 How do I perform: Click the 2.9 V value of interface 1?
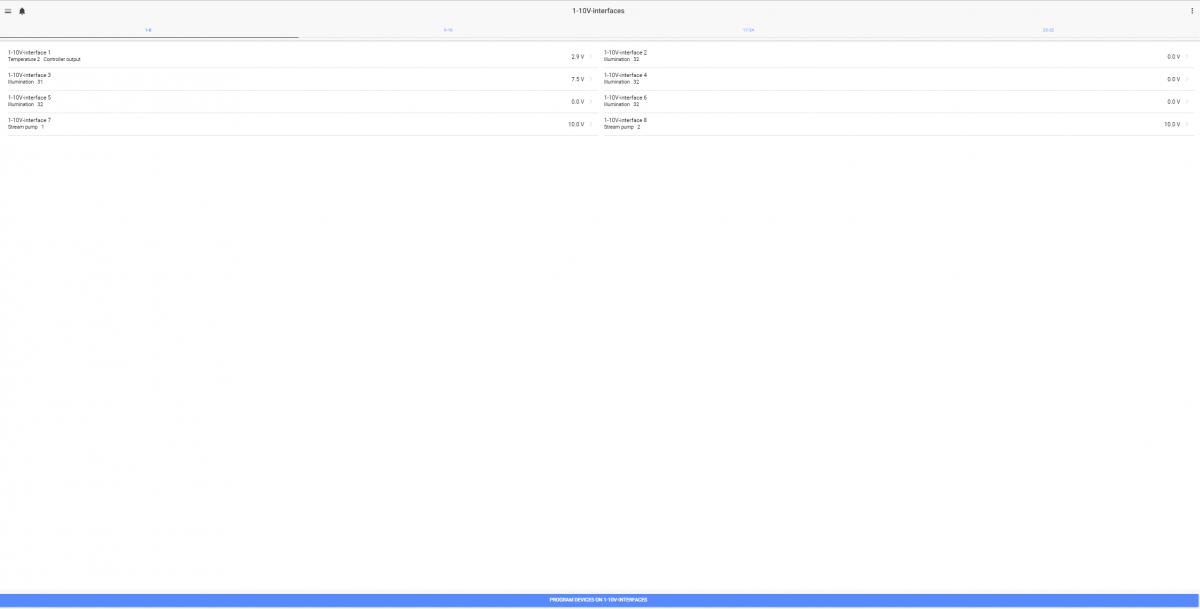coord(577,57)
